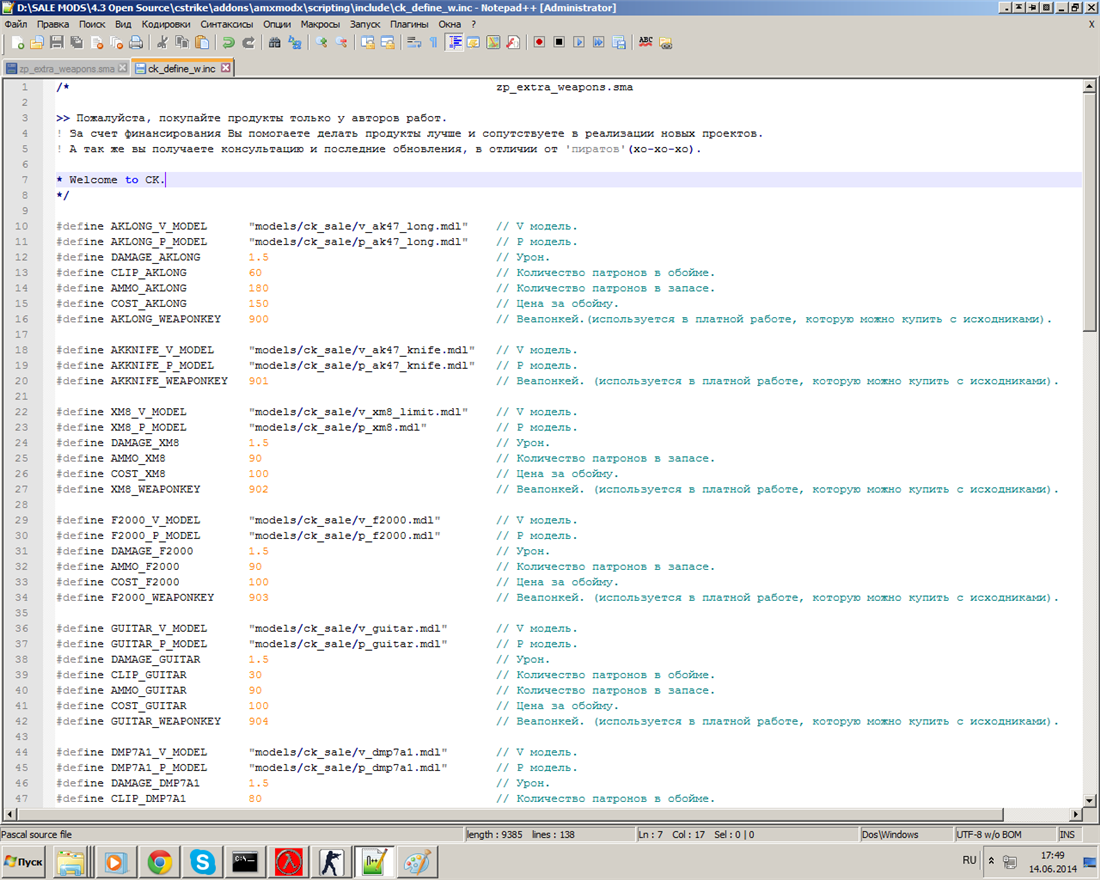Undo the last edit via green arrow
The width and height of the screenshot is (1100, 880).
[x=228, y=43]
